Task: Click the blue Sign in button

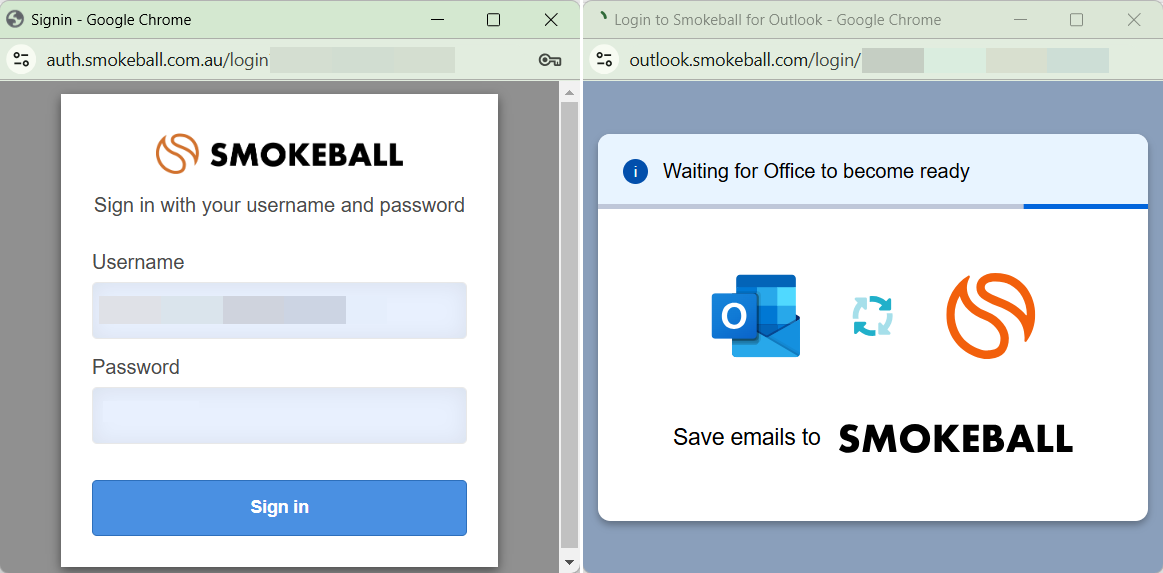Action: coord(280,508)
